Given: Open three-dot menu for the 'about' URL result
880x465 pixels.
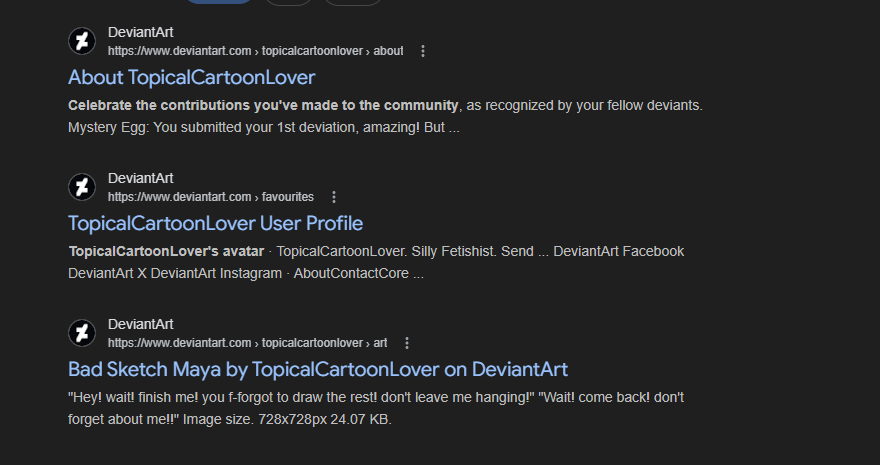Looking at the screenshot, I should (423, 51).
